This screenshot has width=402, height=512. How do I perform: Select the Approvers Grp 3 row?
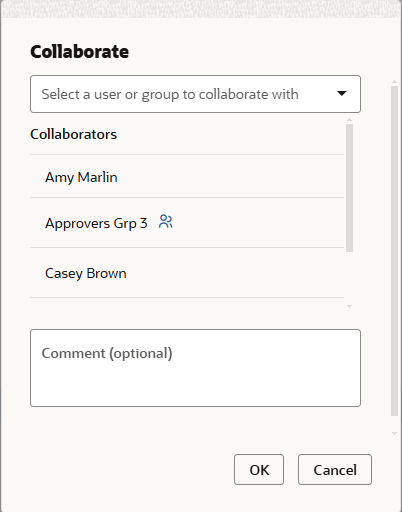(187, 223)
